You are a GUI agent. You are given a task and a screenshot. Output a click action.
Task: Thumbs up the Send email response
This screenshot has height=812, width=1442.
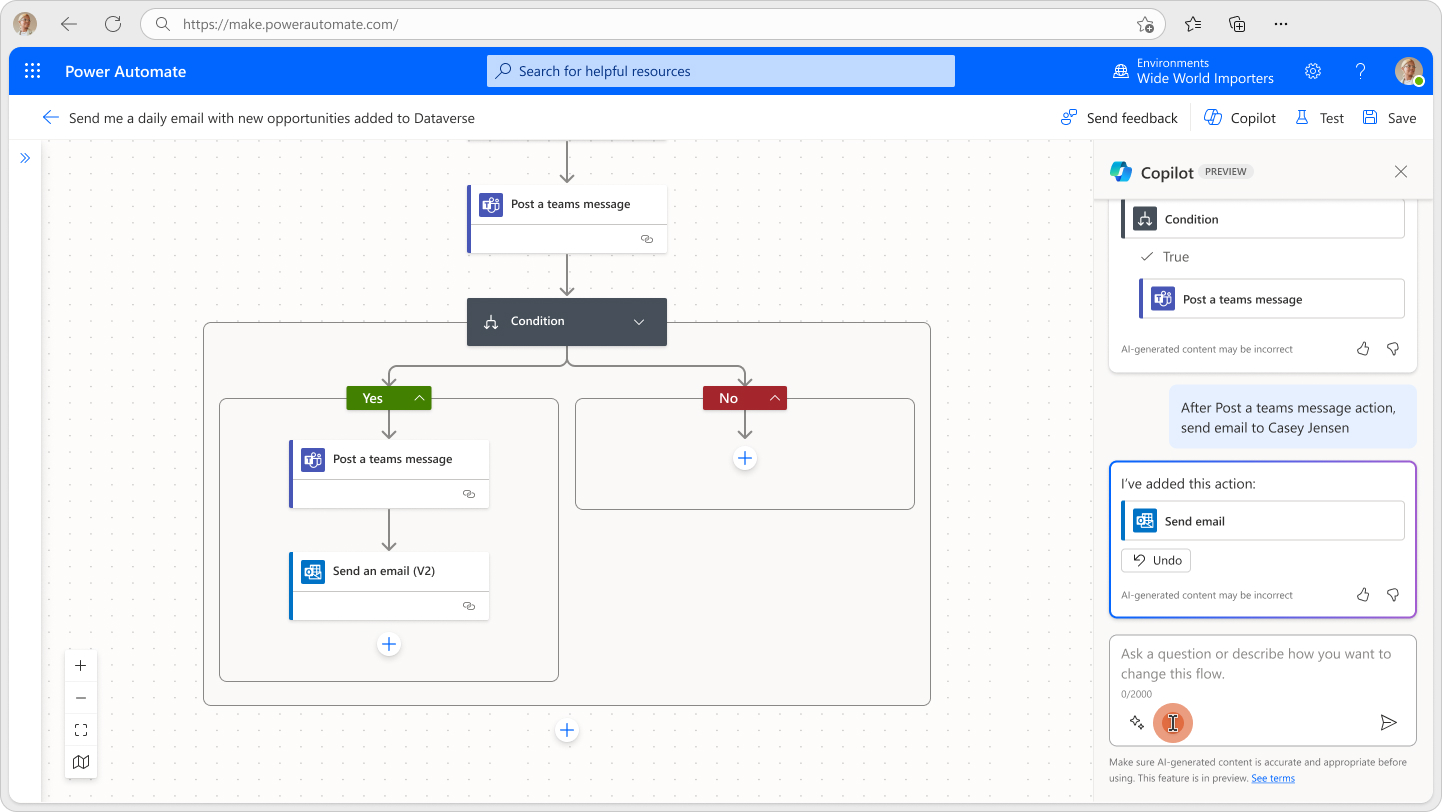click(x=1363, y=595)
